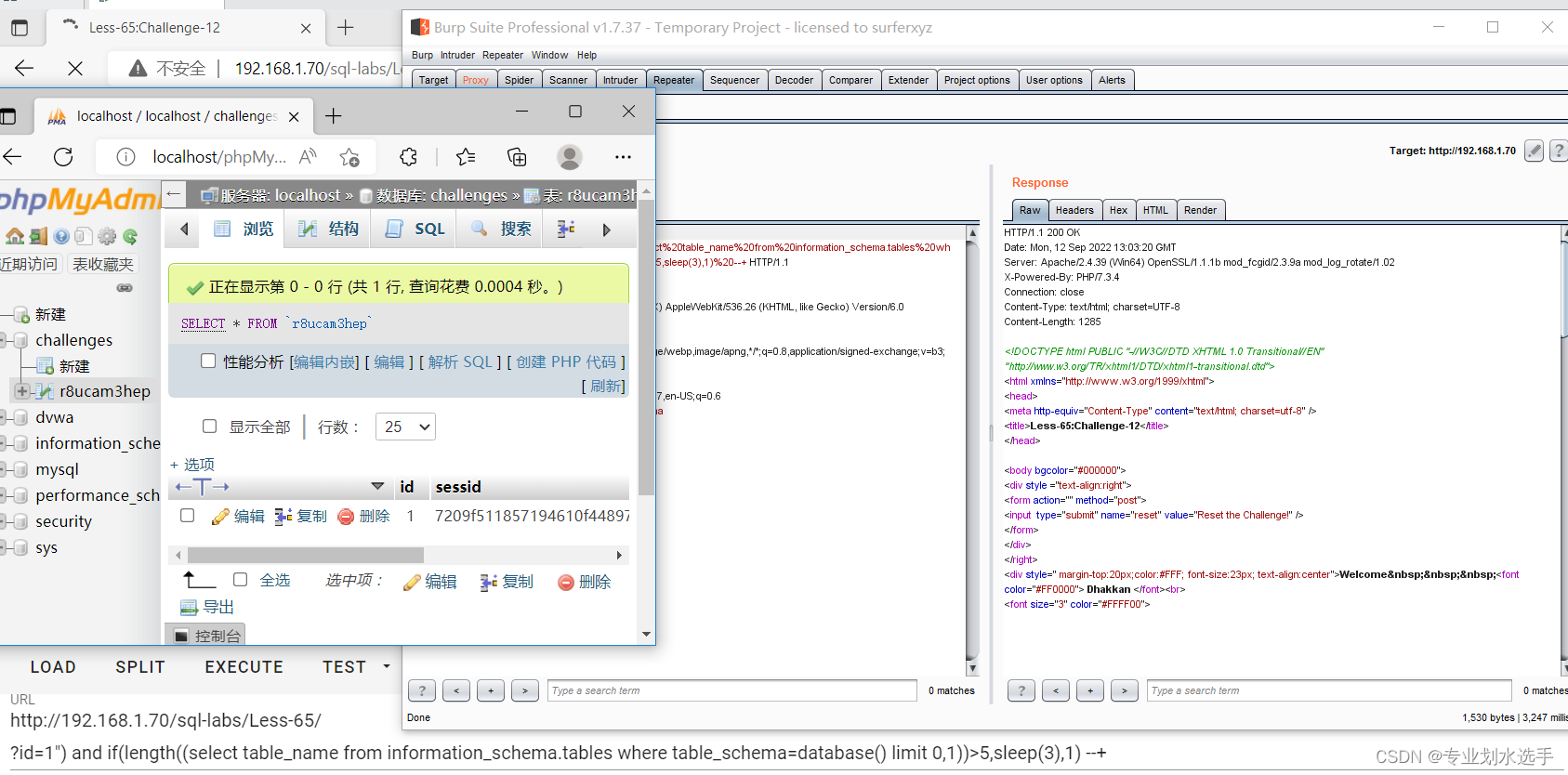Image resolution: width=1568 pixels, height=775 pixels.
Task: Click the navigation link chain icon
Action: (x=125, y=288)
